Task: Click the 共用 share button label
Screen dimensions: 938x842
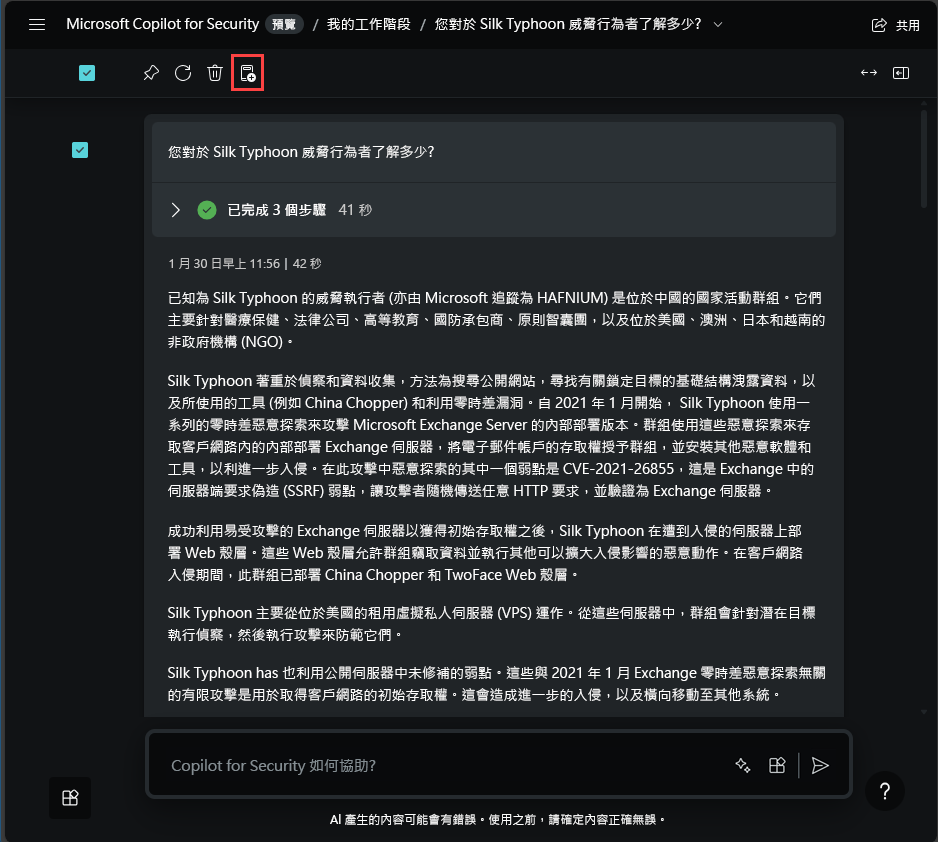Action: (x=907, y=25)
